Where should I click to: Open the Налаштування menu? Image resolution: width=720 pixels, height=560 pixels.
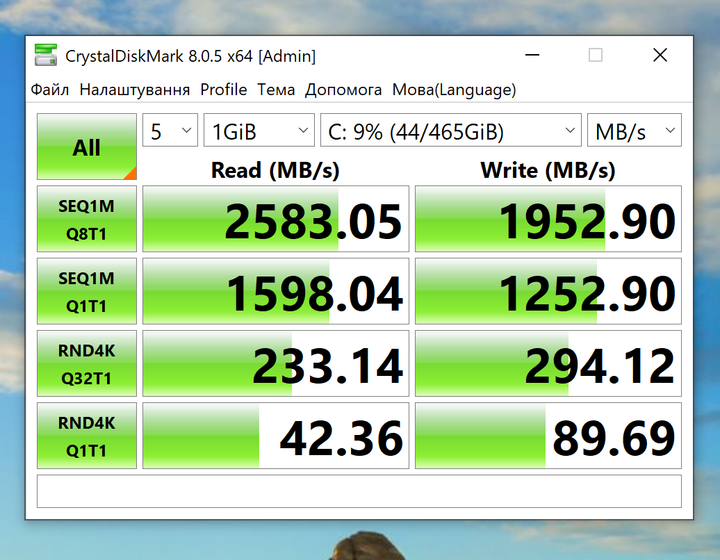[x=135, y=90]
